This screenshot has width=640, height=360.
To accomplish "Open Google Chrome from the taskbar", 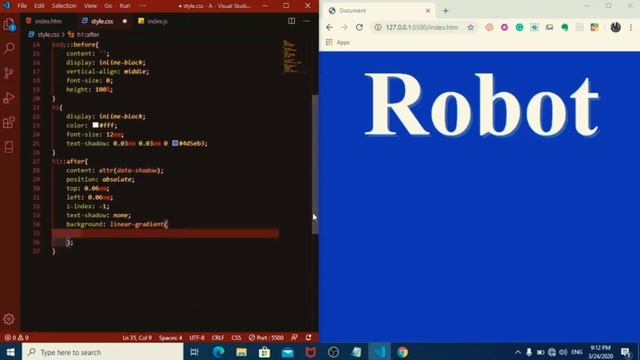I will pos(402,352).
